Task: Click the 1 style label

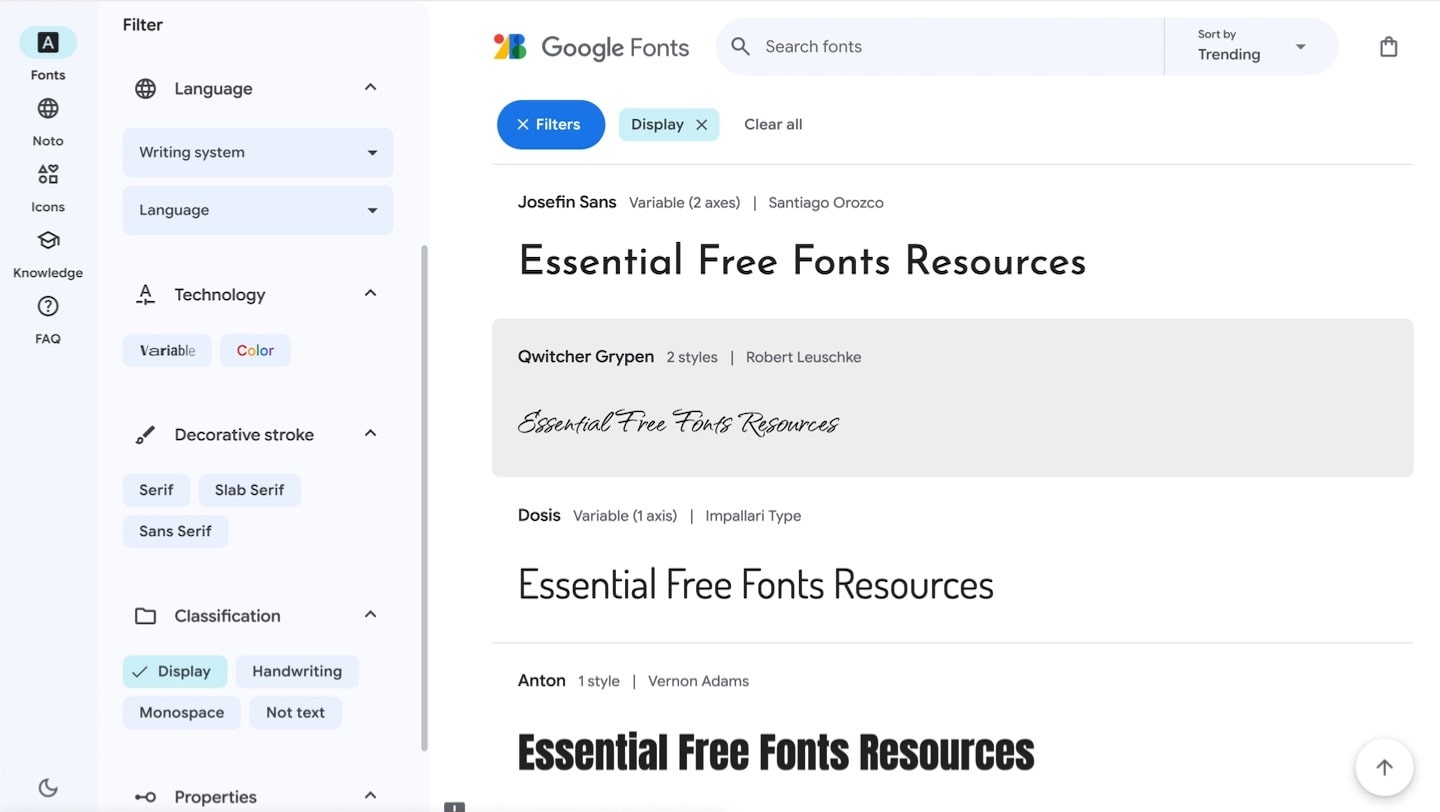Action: coord(599,681)
